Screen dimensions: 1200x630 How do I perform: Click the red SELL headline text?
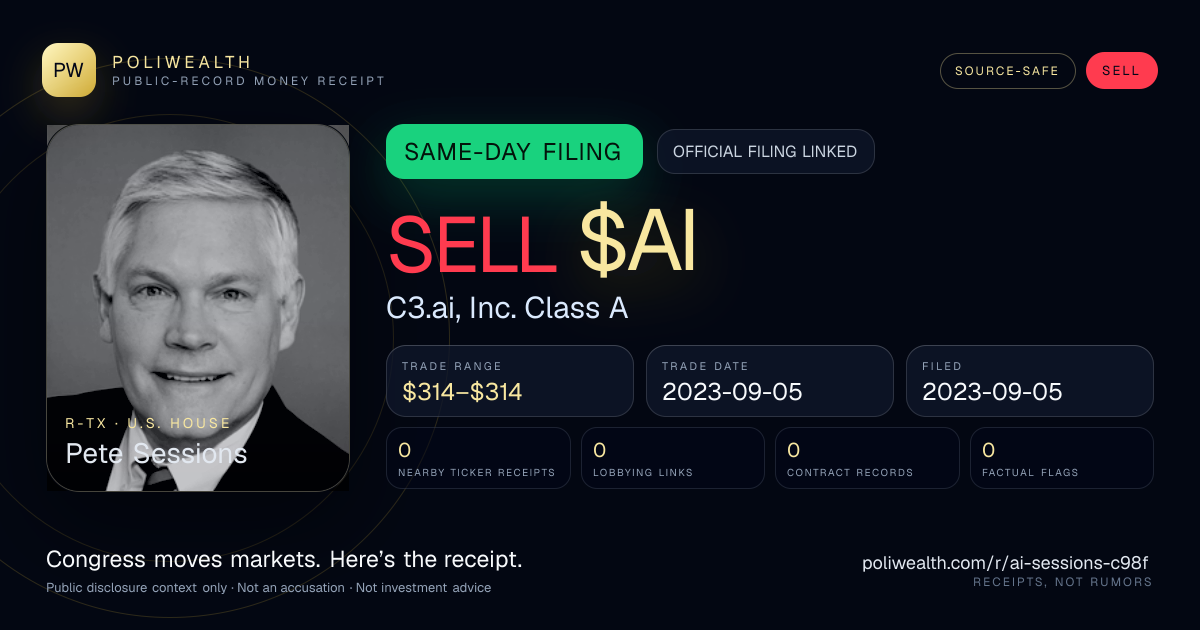point(472,245)
